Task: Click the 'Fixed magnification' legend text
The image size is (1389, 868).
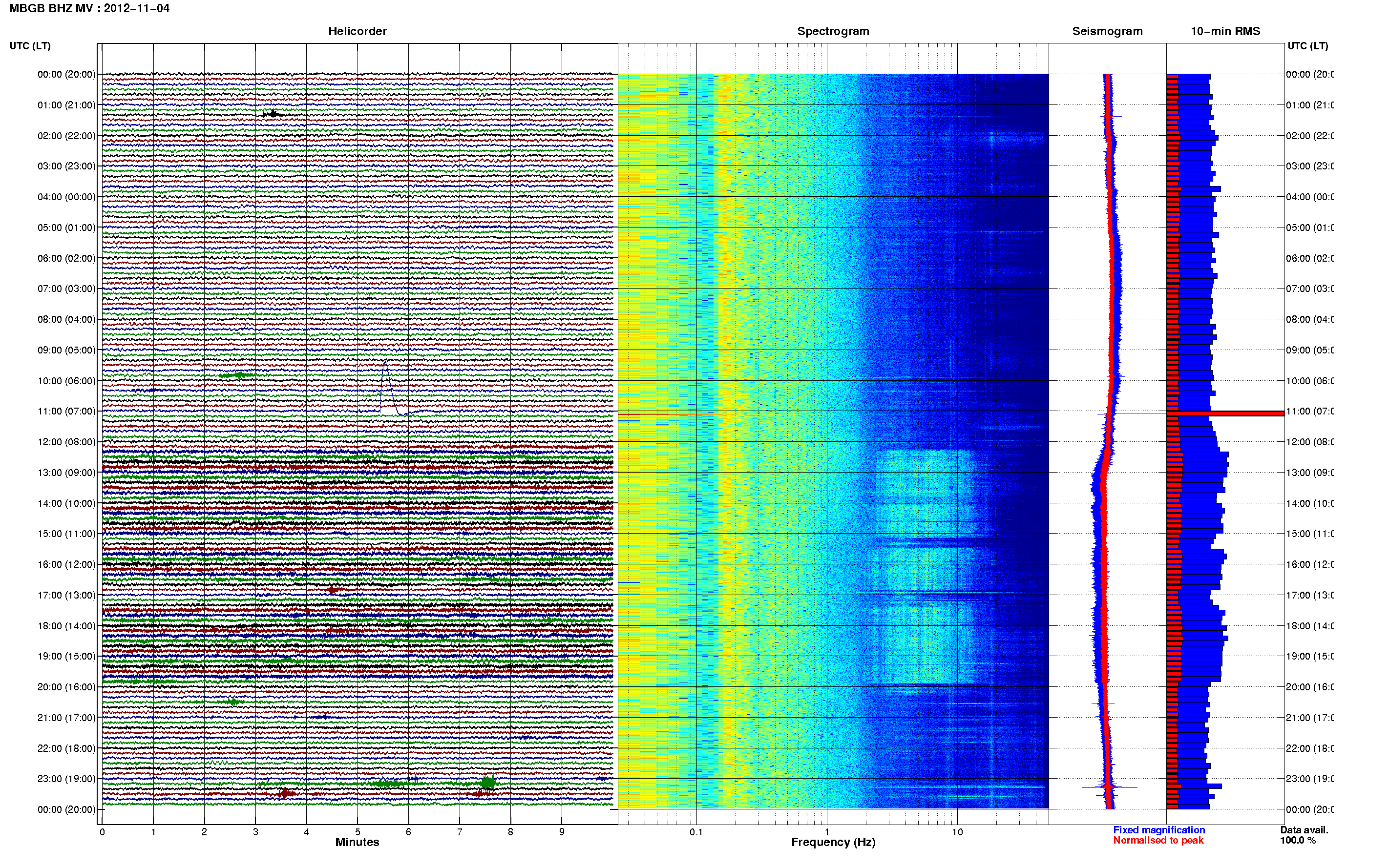Action: pyautogui.click(x=1159, y=830)
